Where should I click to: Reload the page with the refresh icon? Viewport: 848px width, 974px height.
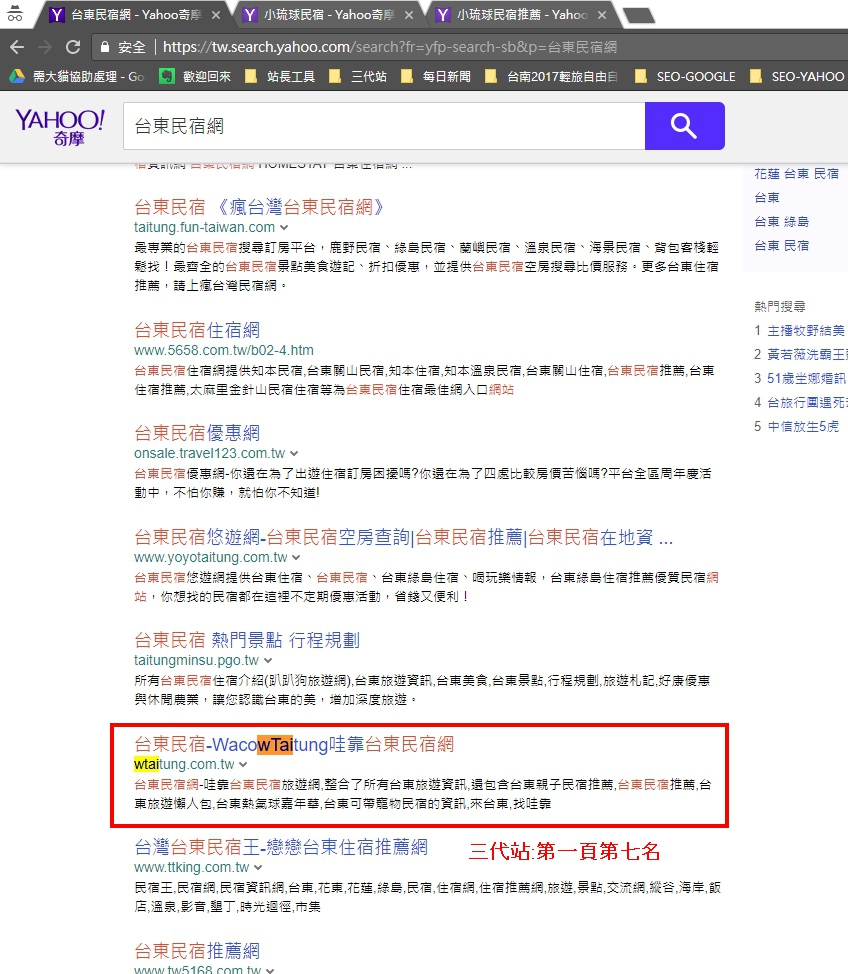click(x=73, y=47)
